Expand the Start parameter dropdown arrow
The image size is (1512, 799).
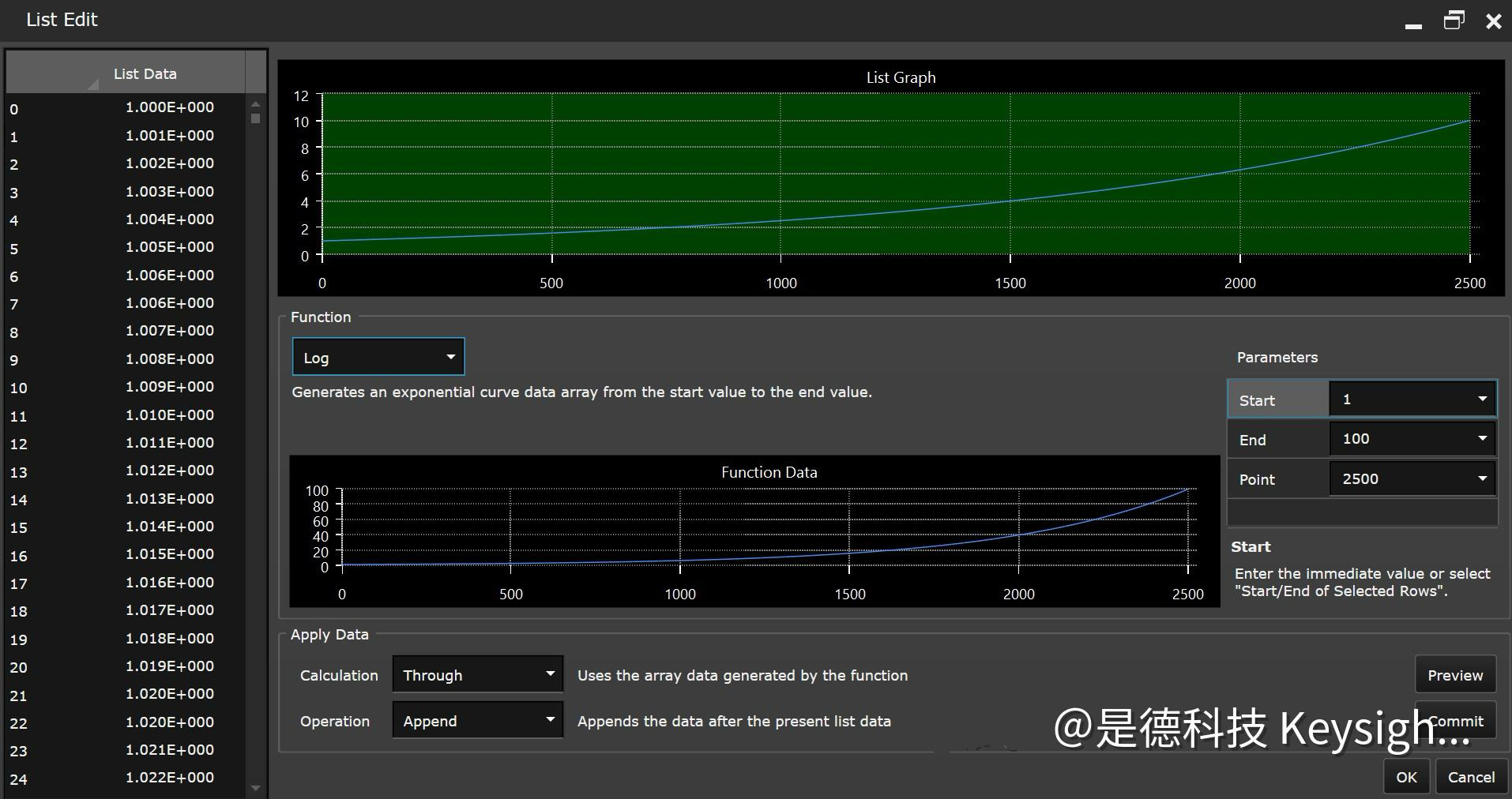tap(1482, 399)
